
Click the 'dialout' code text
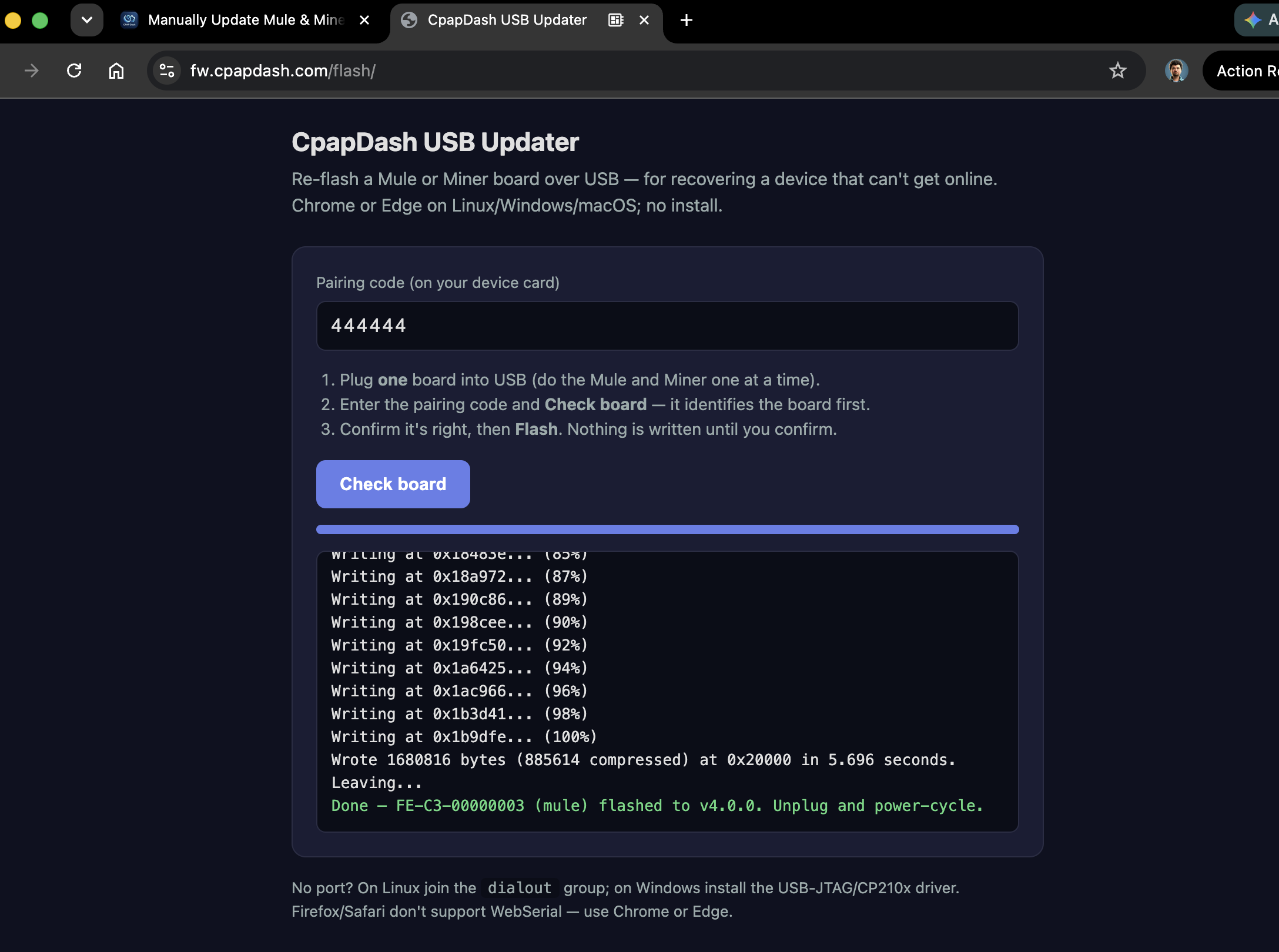(520, 888)
